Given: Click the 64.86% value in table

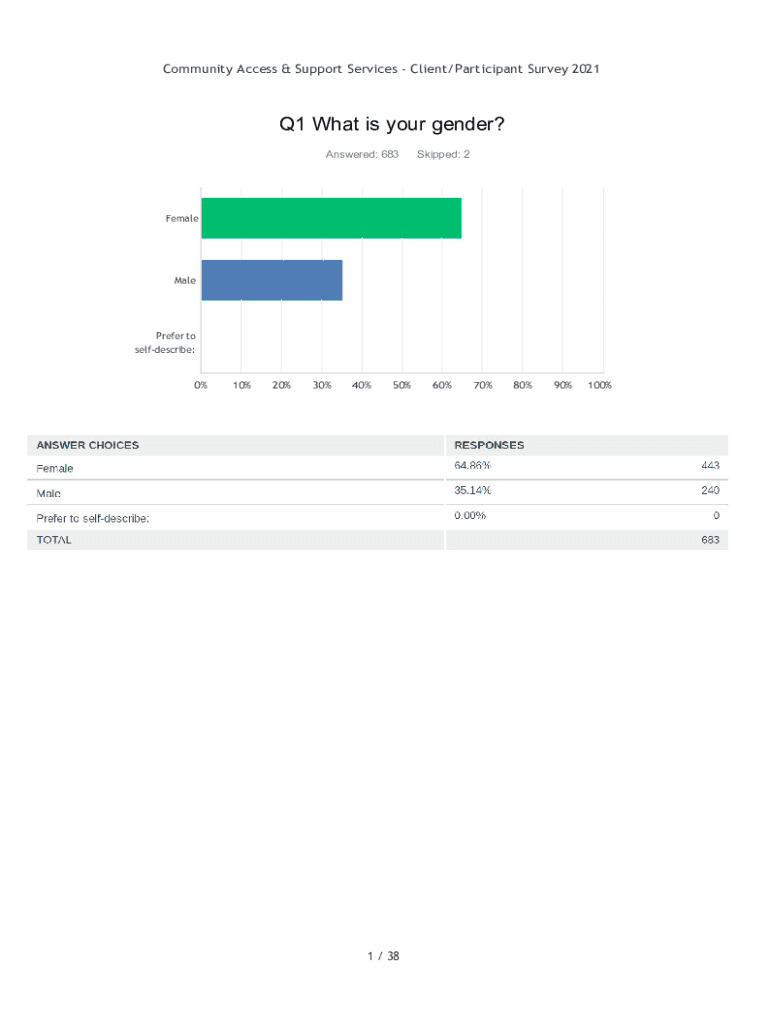Looking at the screenshot, I should tap(472, 466).
